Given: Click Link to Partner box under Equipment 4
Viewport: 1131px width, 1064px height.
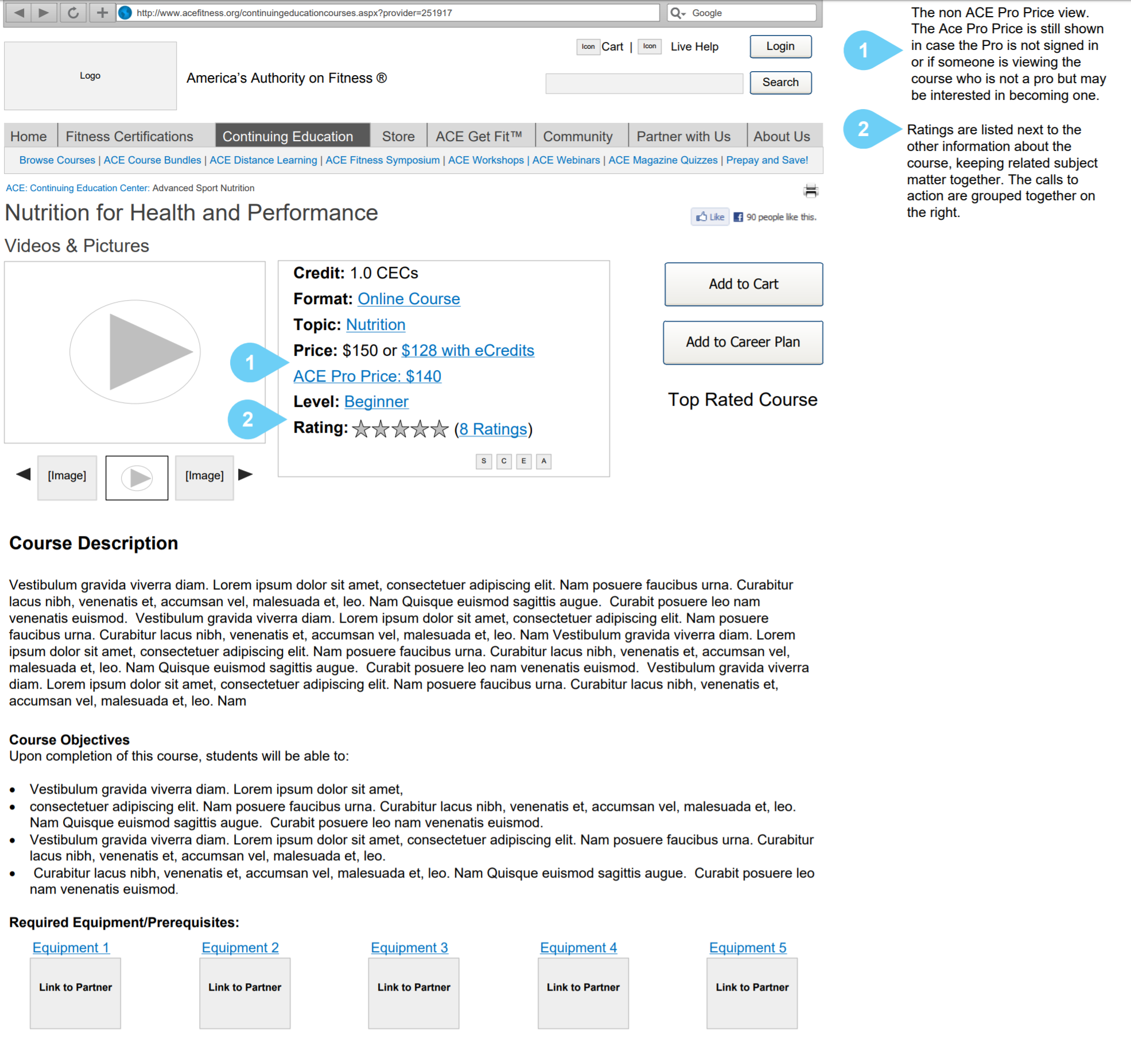Looking at the screenshot, I should pyautogui.click(x=583, y=993).
